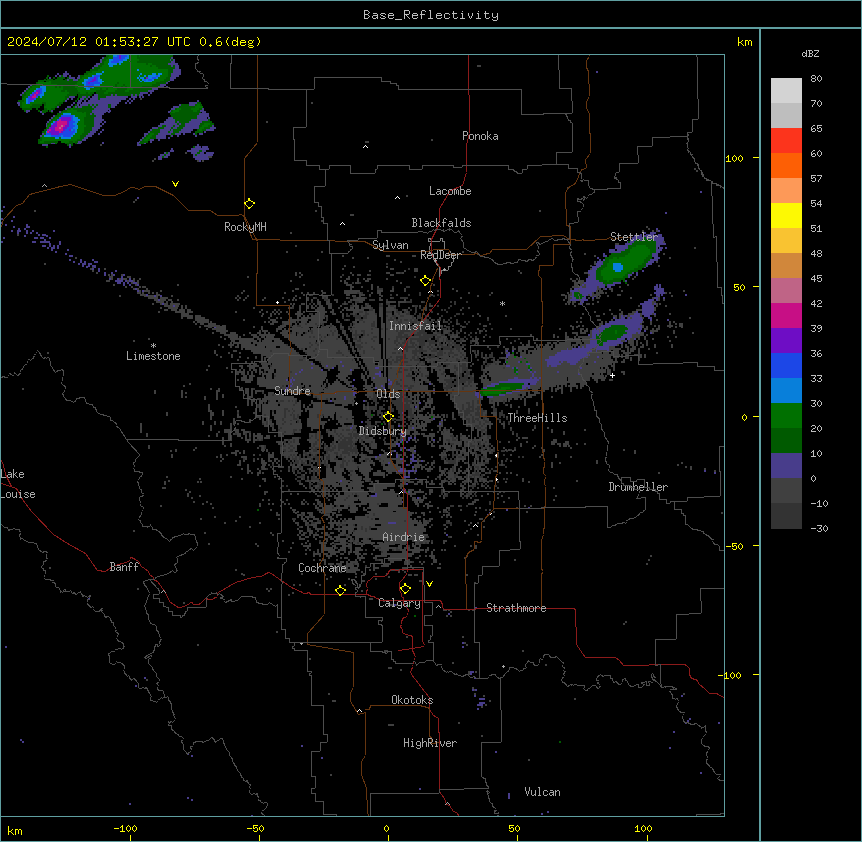Click the RockyMH label
This screenshot has height=842, width=862.
click(x=245, y=227)
